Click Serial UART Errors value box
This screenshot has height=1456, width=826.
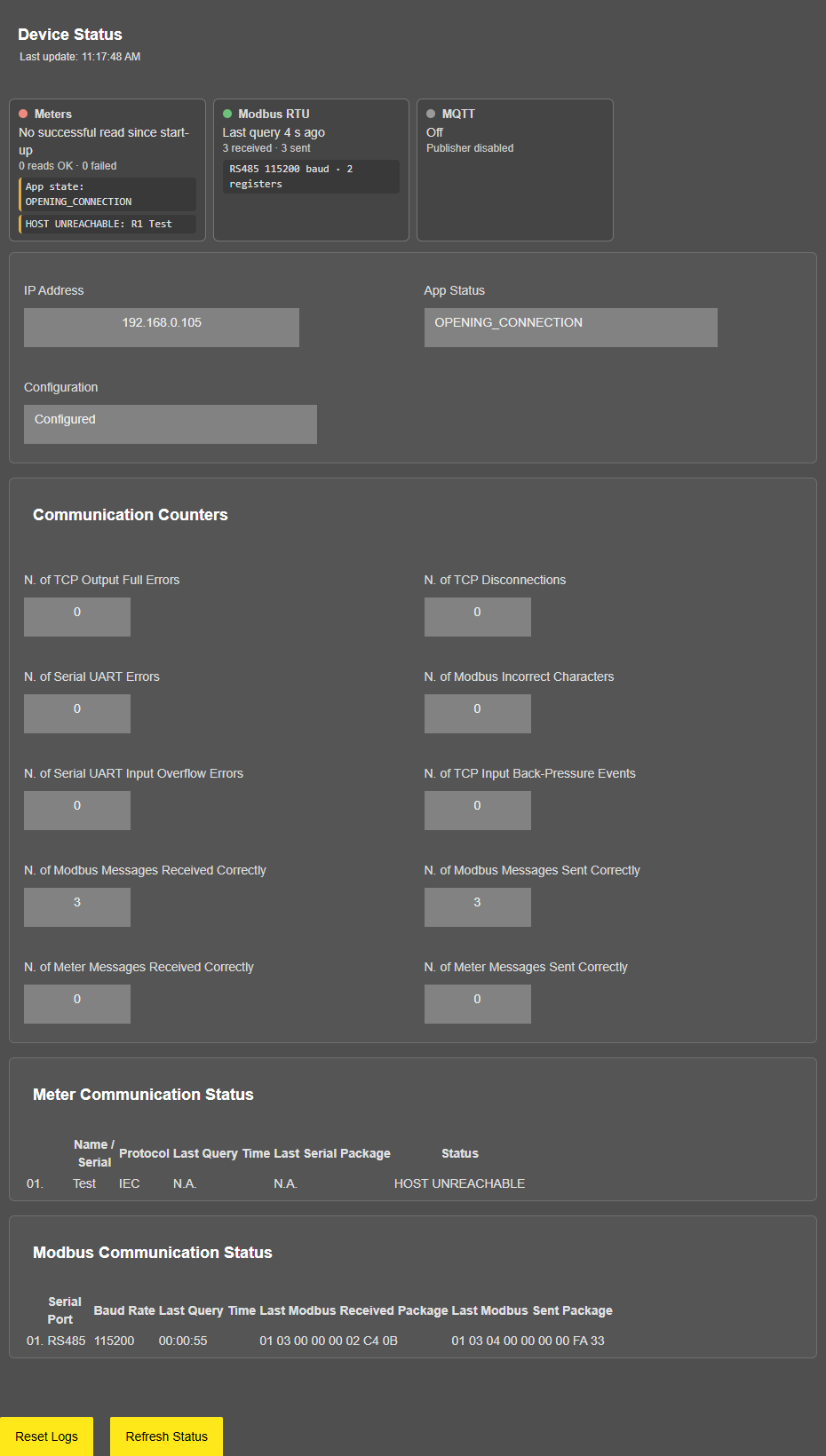tap(77, 714)
